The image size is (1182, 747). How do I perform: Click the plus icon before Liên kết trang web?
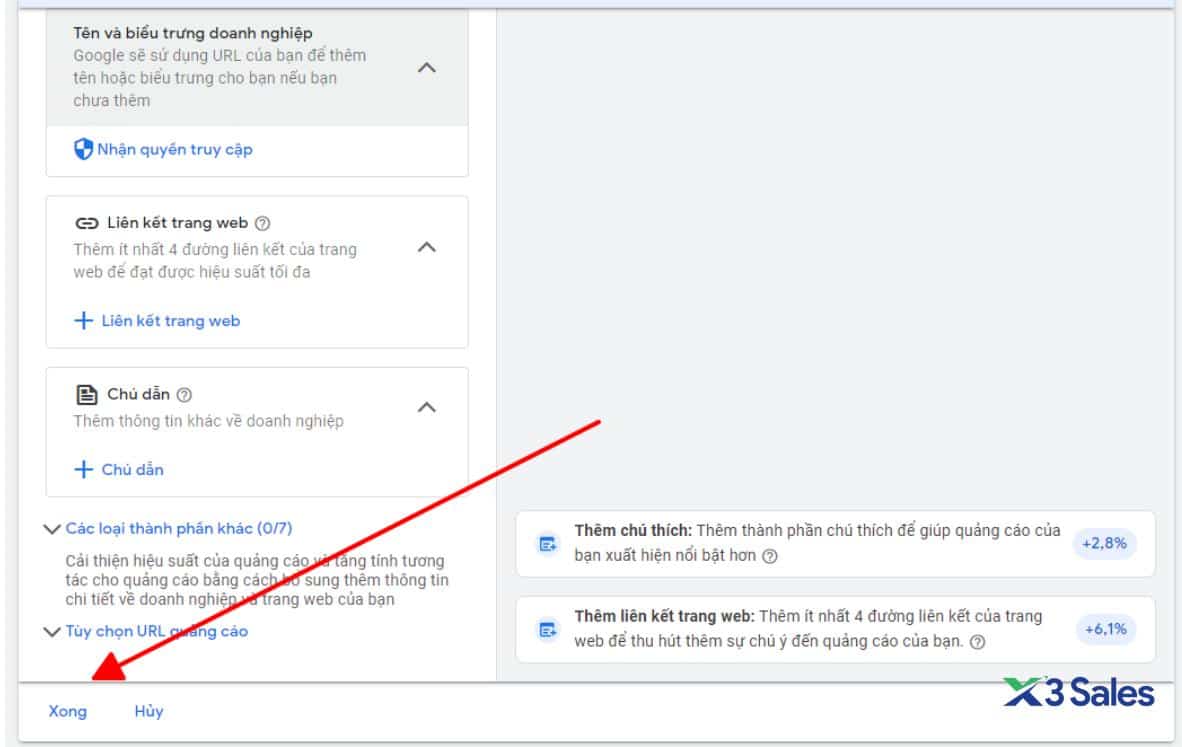coord(83,321)
